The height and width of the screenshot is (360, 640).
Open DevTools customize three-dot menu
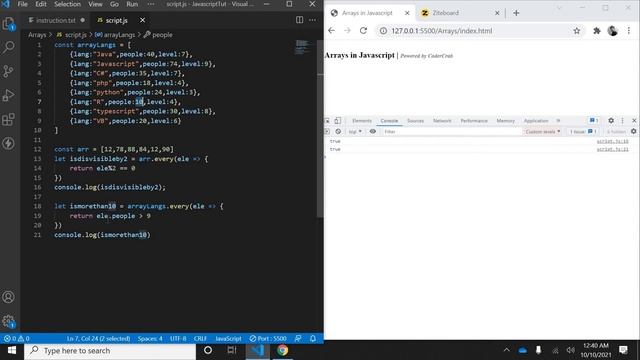(x=622, y=121)
